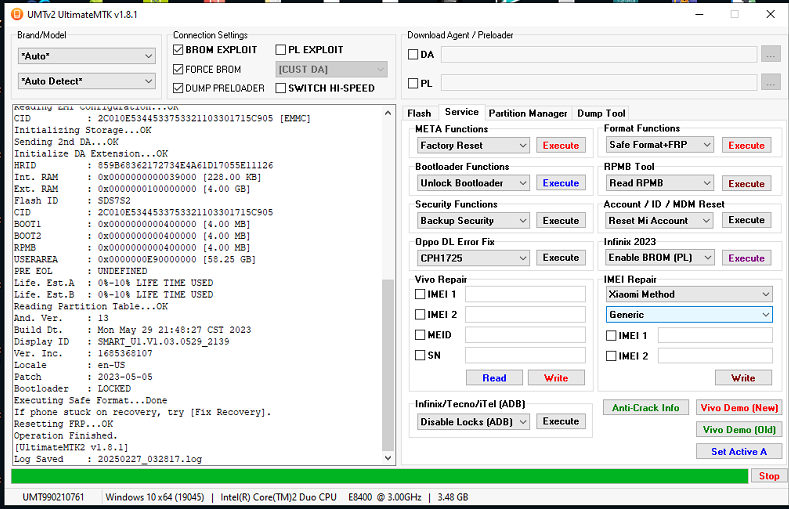Click the DA path input field

tap(599, 54)
